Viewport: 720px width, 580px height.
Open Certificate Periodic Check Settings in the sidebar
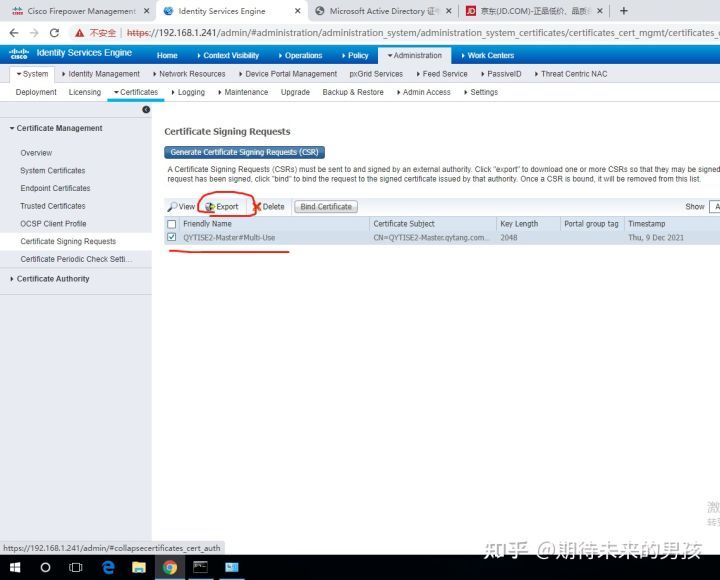(76, 259)
